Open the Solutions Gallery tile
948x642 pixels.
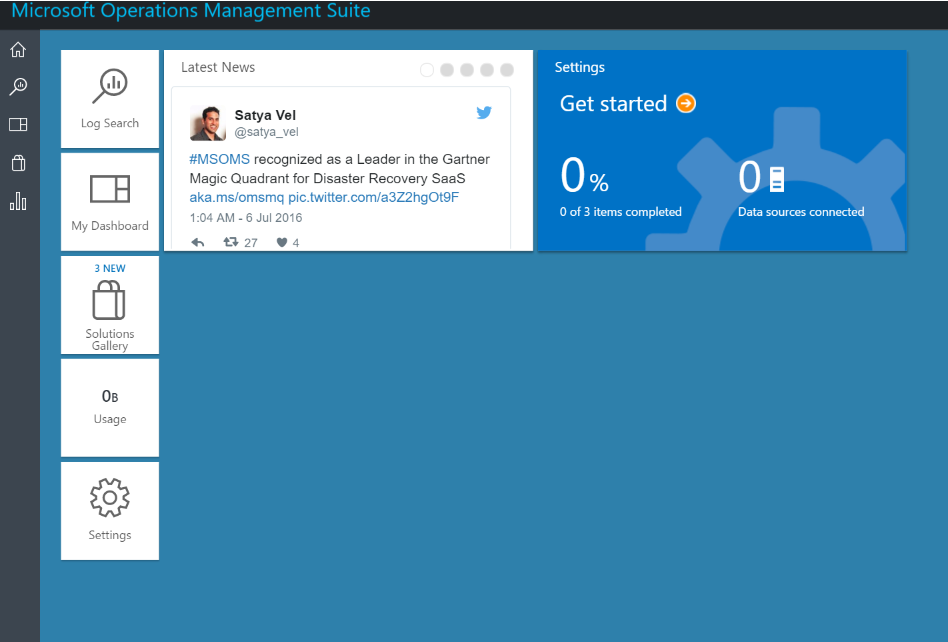(x=110, y=305)
